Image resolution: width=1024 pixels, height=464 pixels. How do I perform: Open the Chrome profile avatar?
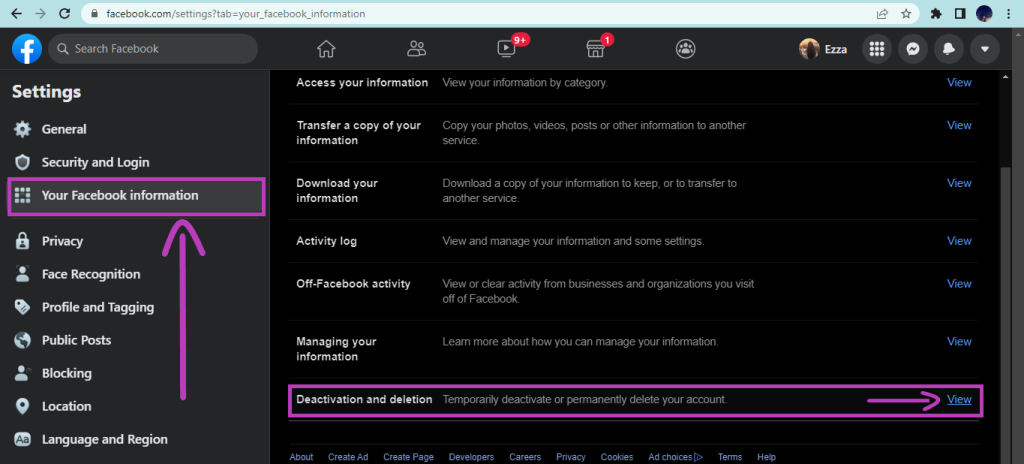(x=984, y=13)
